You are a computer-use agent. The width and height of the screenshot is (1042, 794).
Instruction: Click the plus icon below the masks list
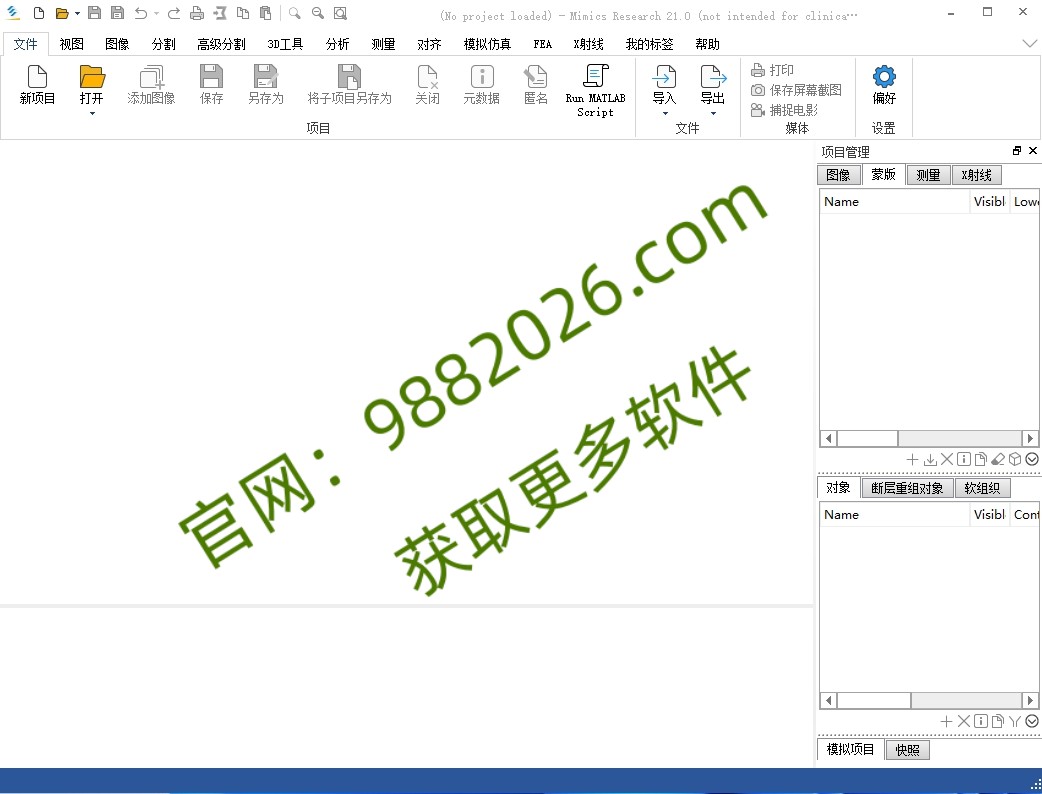912,459
